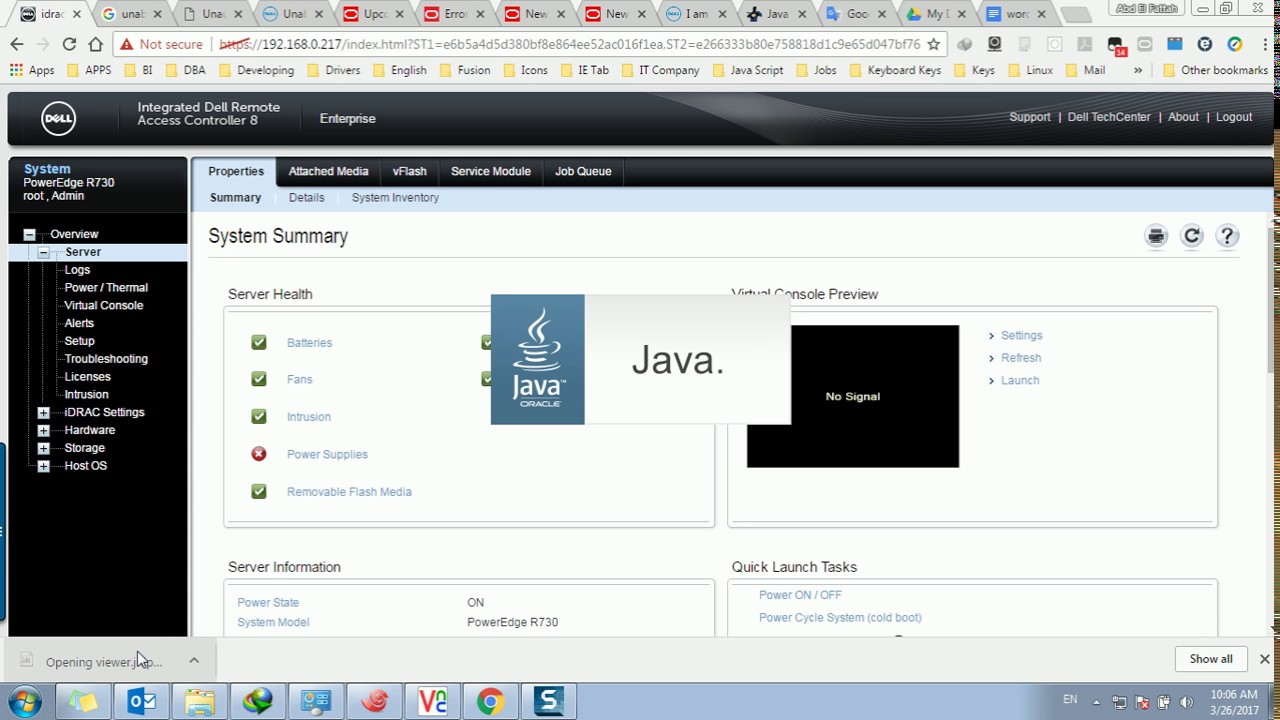The width and height of the screenshot is (1280, 720).
Task: Click the virtual console preview thumbnail
Action: tap(853, 396)
